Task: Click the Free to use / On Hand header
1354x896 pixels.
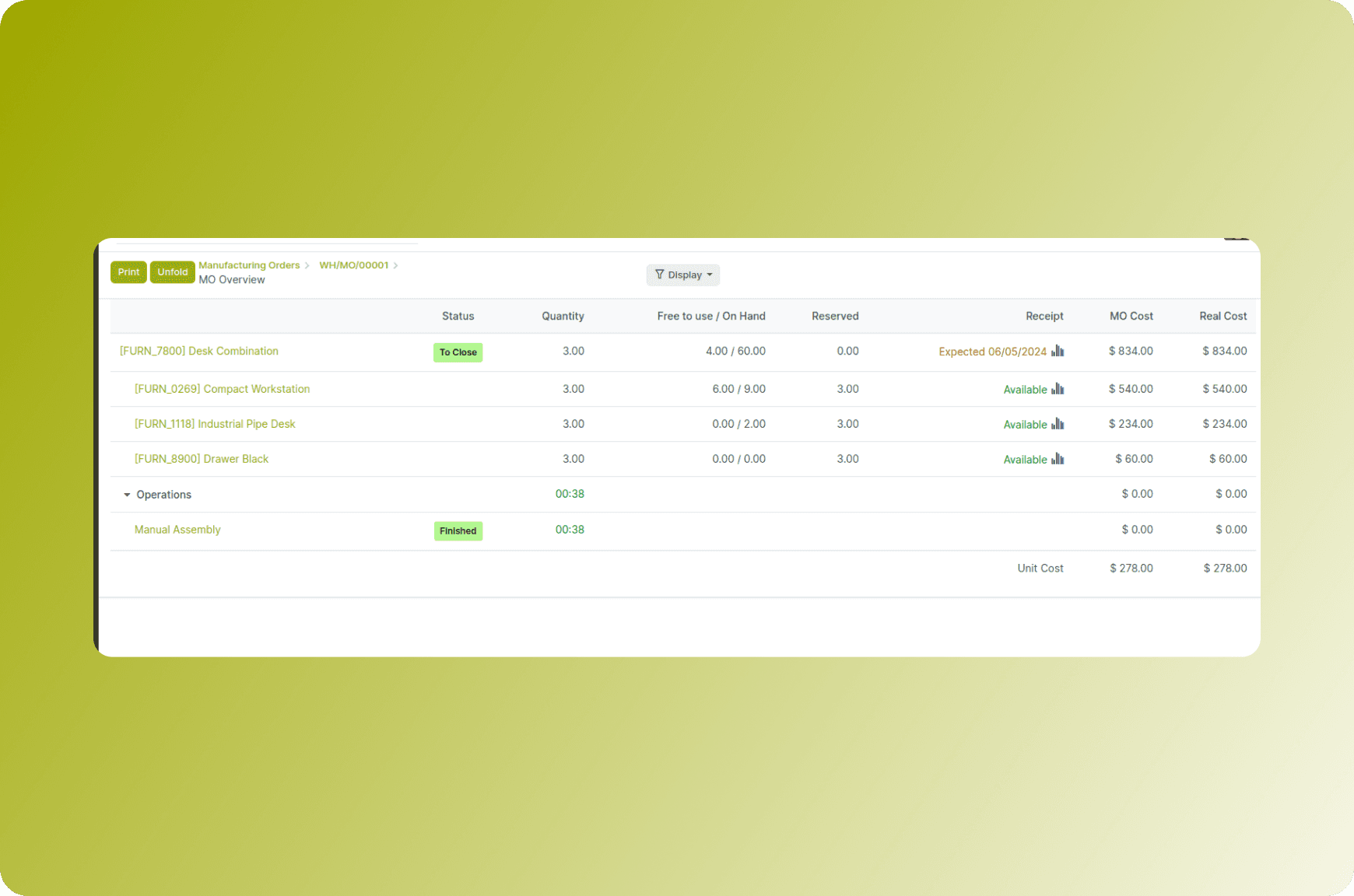Action: pos(711,316)
